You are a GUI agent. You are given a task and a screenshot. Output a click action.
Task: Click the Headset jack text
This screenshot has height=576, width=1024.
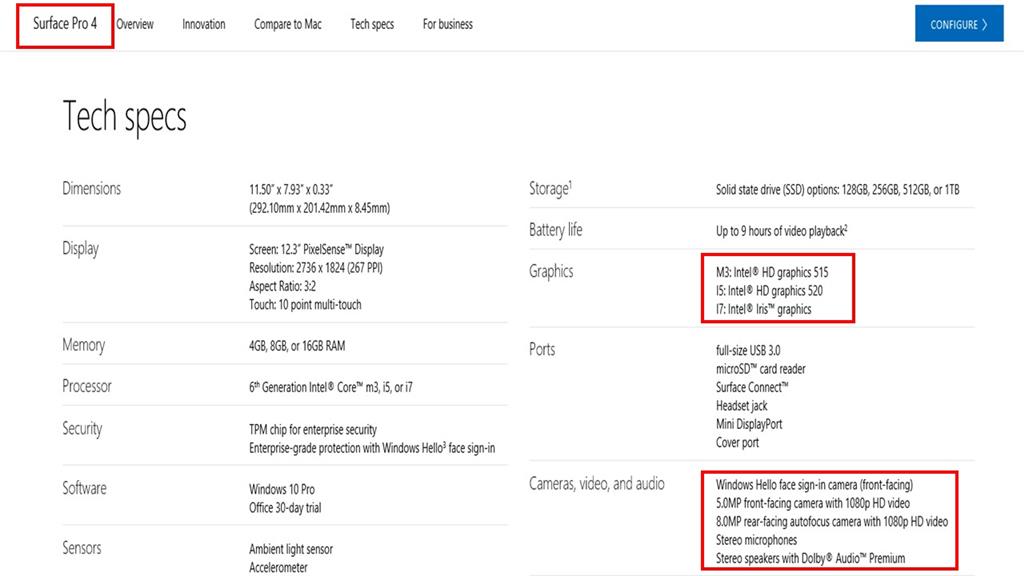[742, 406]
